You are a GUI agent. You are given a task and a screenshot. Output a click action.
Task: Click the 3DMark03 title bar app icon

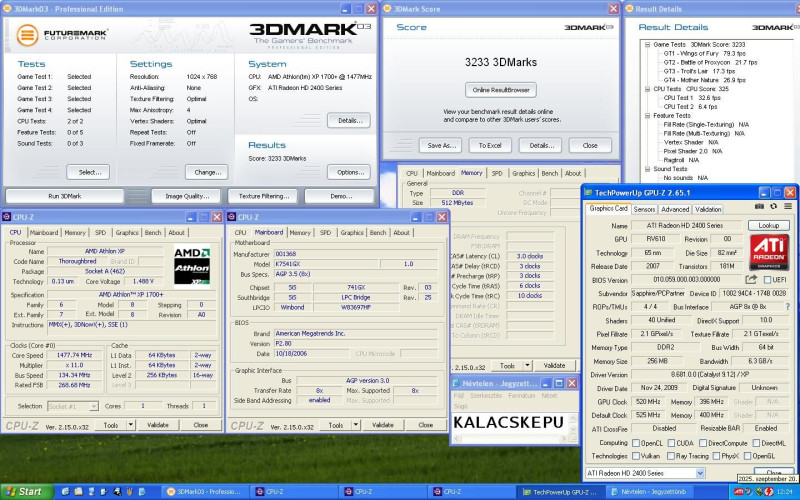point(7,9)
